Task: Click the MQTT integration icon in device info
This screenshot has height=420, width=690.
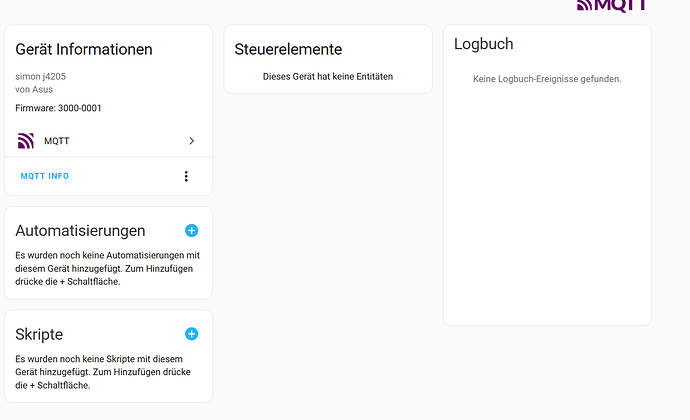Action: pyautogui.click(x=26, y=141)
